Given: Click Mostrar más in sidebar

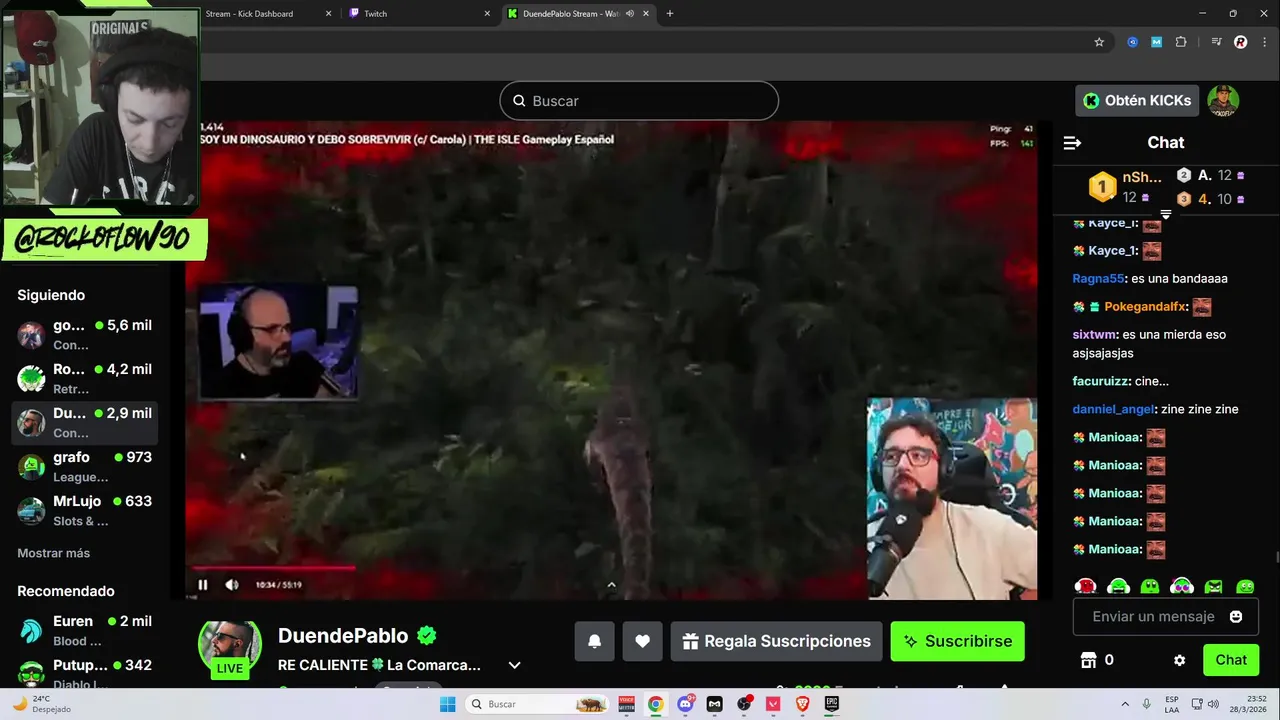Looking at the screenshot, I should [53, 553].
